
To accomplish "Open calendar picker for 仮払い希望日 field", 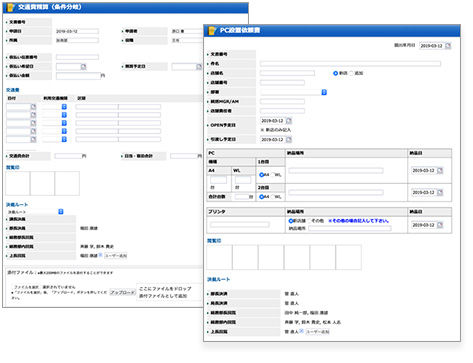I will (x=84, y=67).
